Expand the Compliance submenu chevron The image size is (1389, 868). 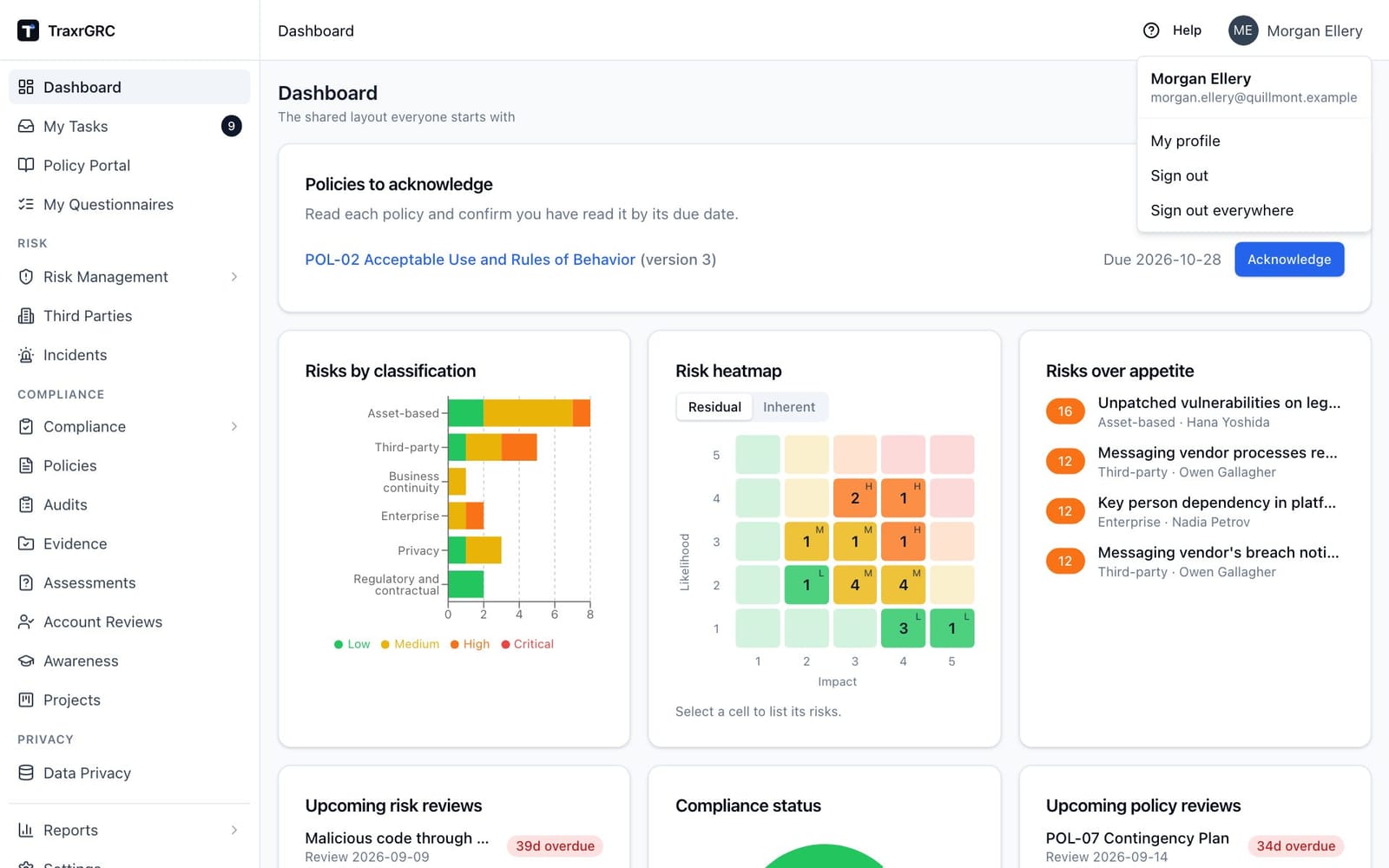[x=234, y=426]
